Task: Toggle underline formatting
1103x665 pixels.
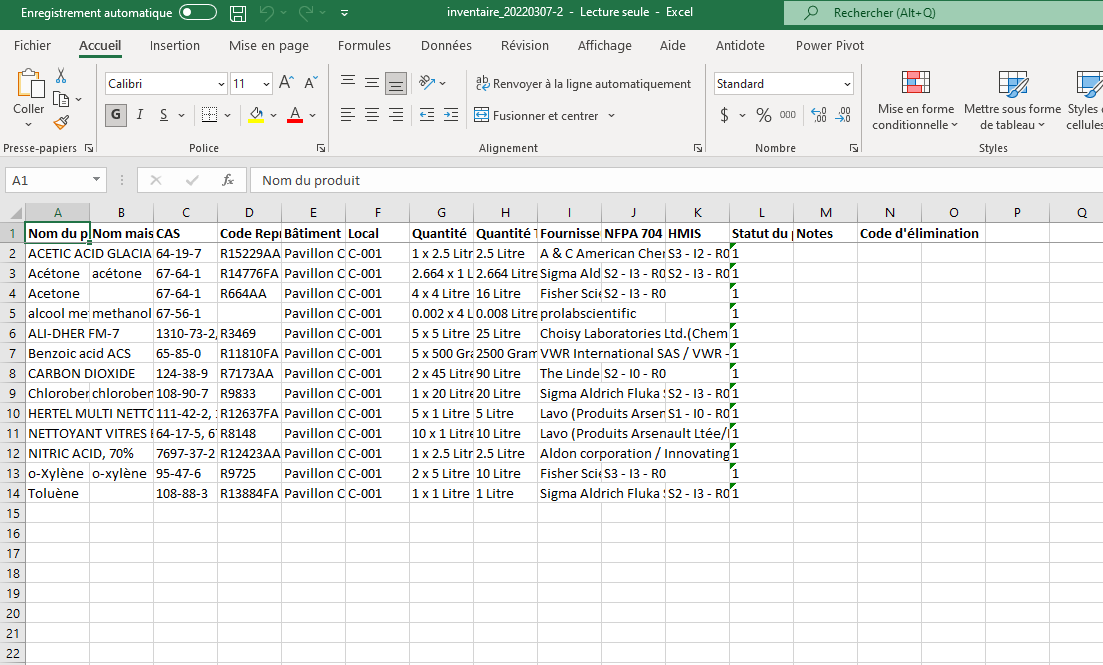Action: [164, 115]
